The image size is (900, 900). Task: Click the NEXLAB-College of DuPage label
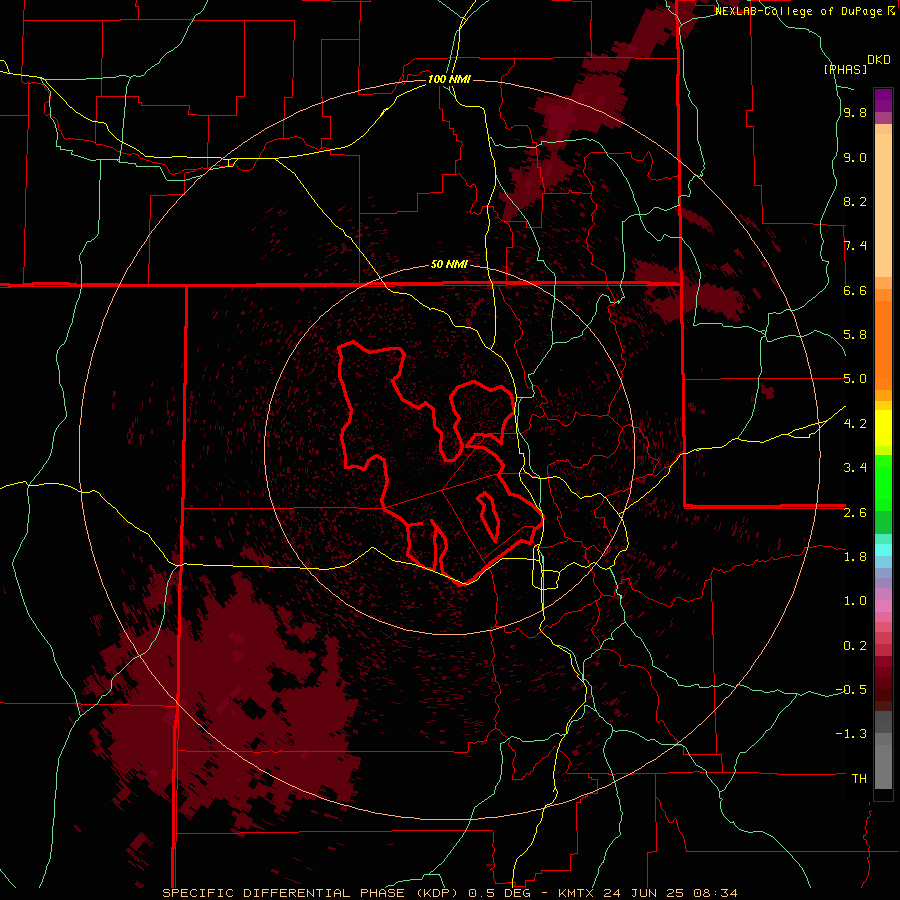point(801,11)
